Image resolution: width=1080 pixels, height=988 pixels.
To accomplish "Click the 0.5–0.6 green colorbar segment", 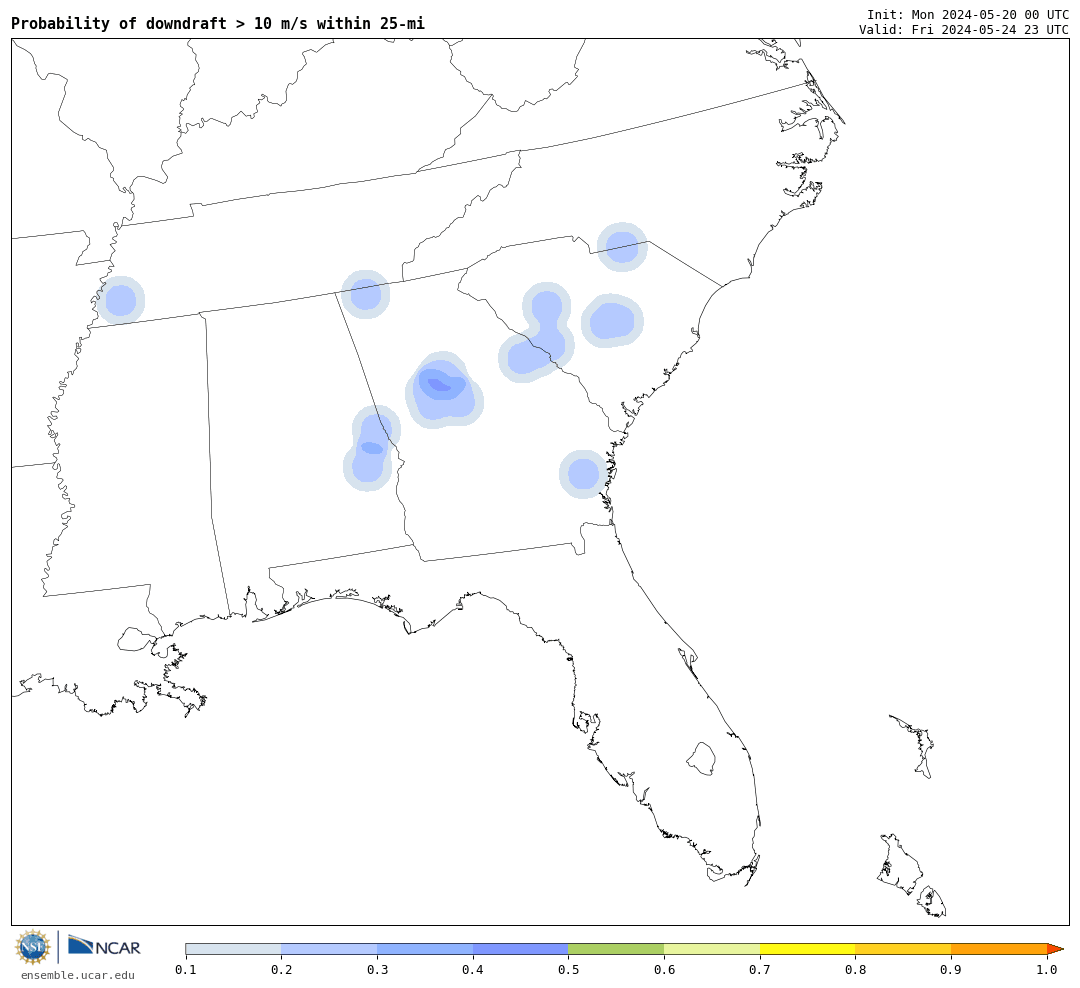I will [x=616, y=949].
